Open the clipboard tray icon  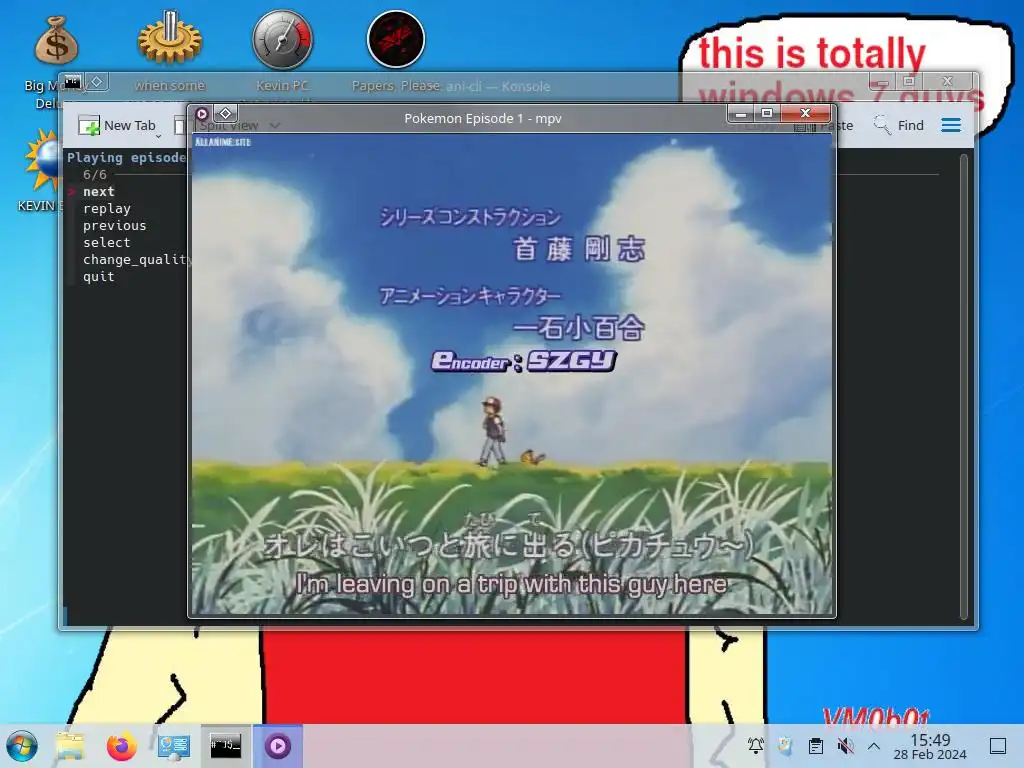(816, 745)
